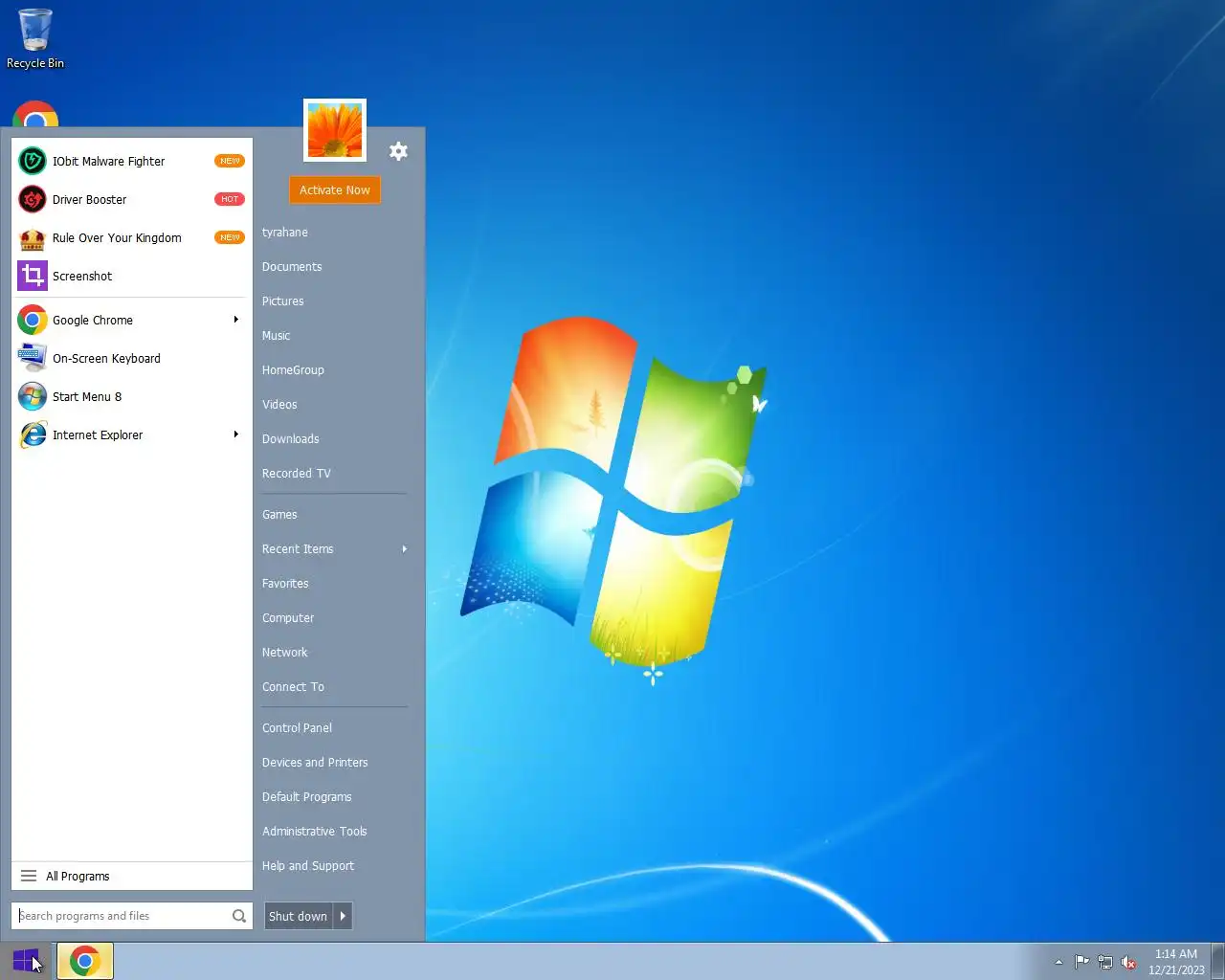Image resolution: width=1225 pixels, height=980 pixels.
Task: Expand Recent Items submenu arrow
Action: [x=405, y=549]
